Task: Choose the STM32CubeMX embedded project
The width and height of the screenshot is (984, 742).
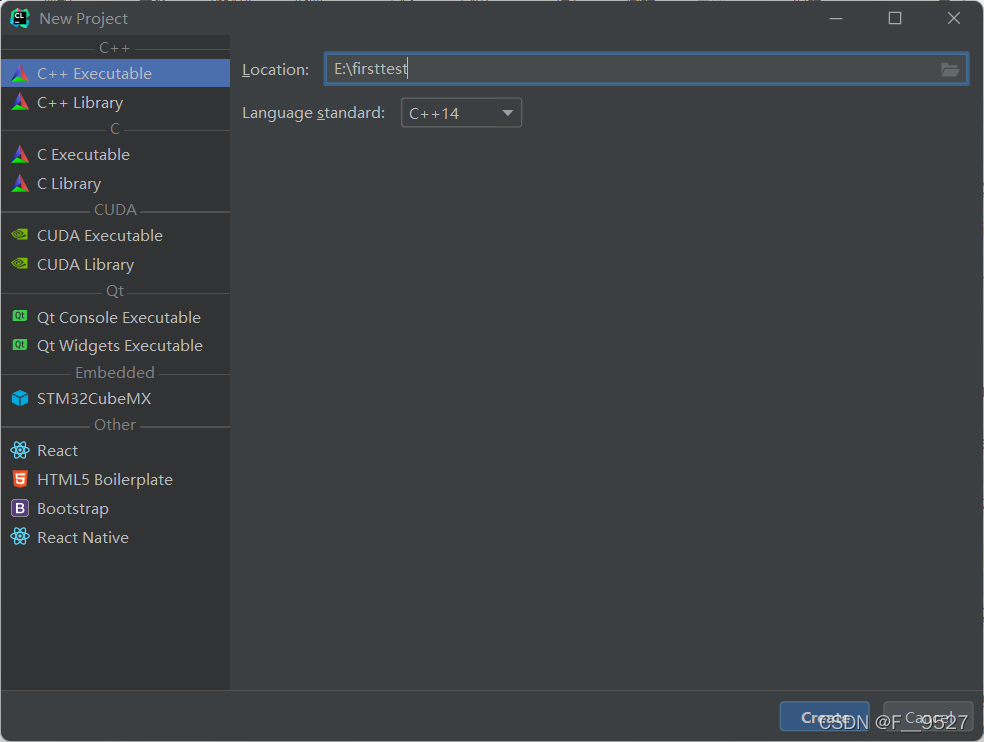Action: tap(115, 399)
